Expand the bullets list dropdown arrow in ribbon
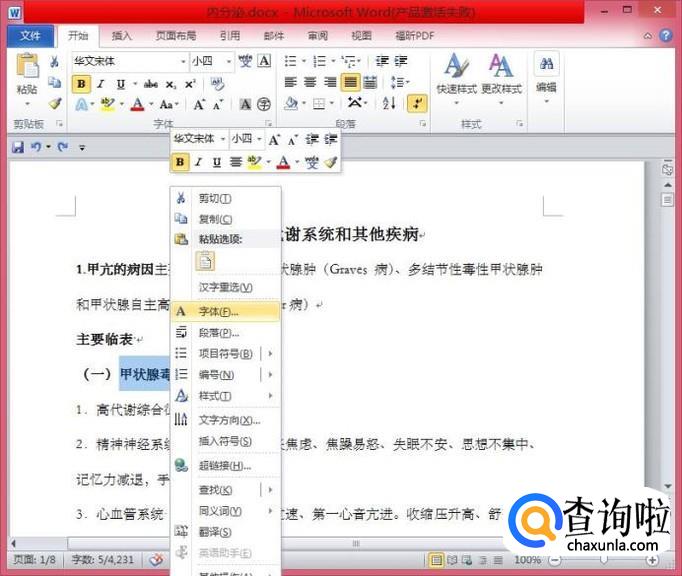Screen dimensions: 682x576 (x=304, y=61)
